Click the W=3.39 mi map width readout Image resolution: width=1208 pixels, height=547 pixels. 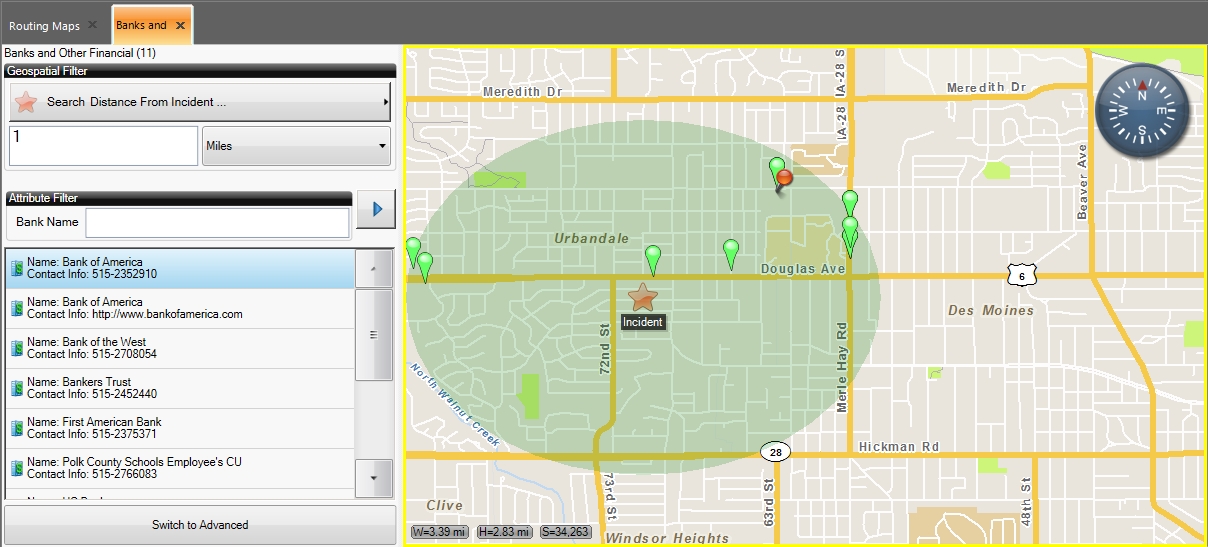pos(440,532)
